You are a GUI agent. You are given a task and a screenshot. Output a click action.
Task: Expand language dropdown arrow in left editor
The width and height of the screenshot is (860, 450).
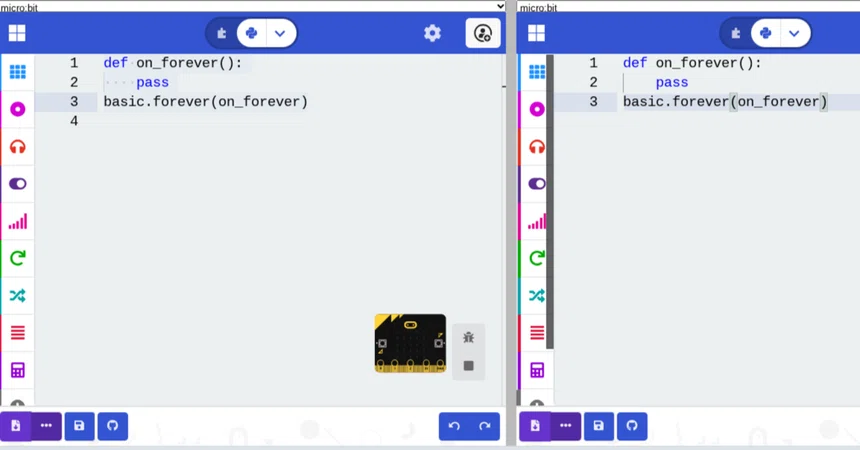[x=280, y=33]
